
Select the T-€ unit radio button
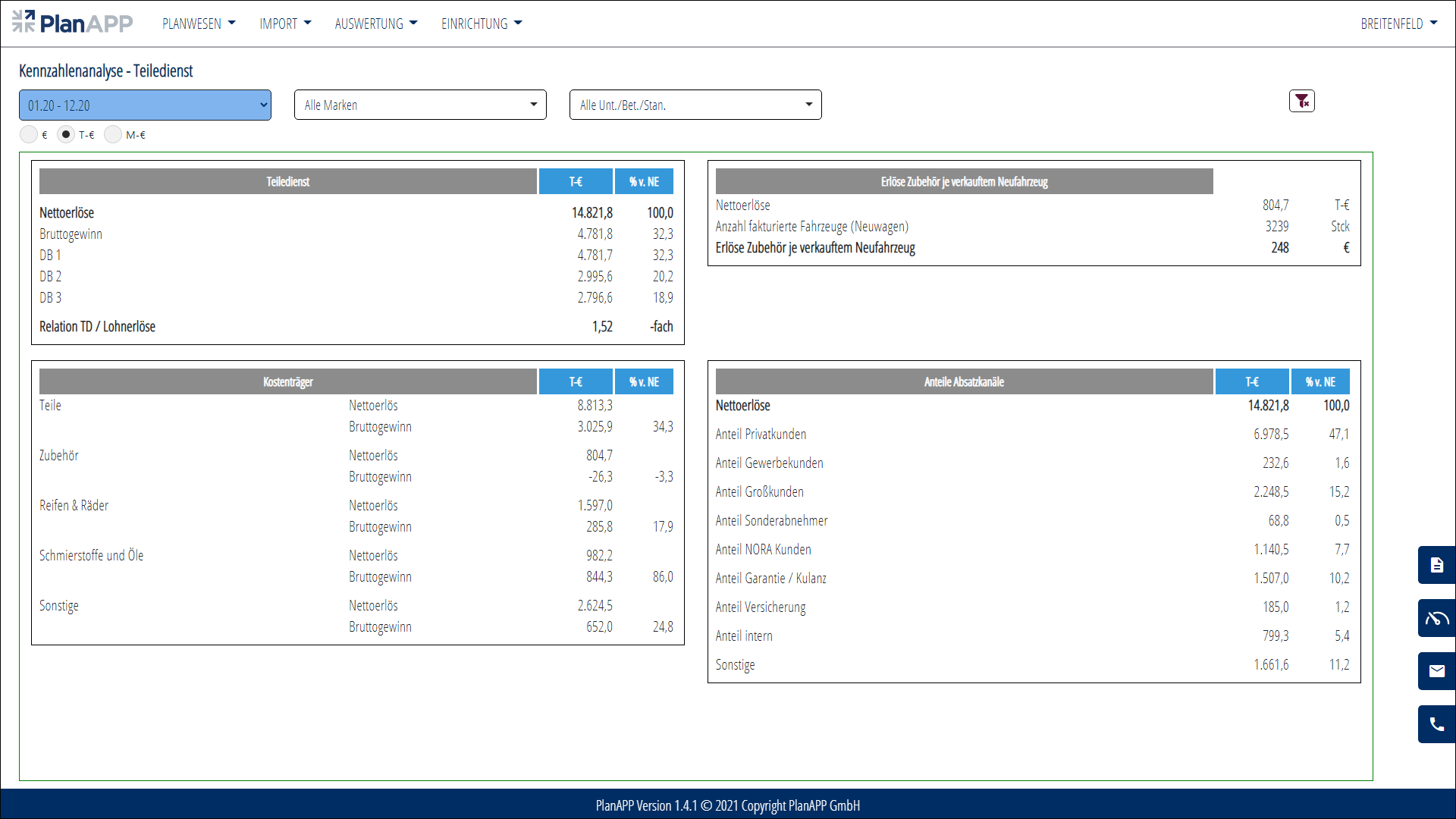click(66, 134)
